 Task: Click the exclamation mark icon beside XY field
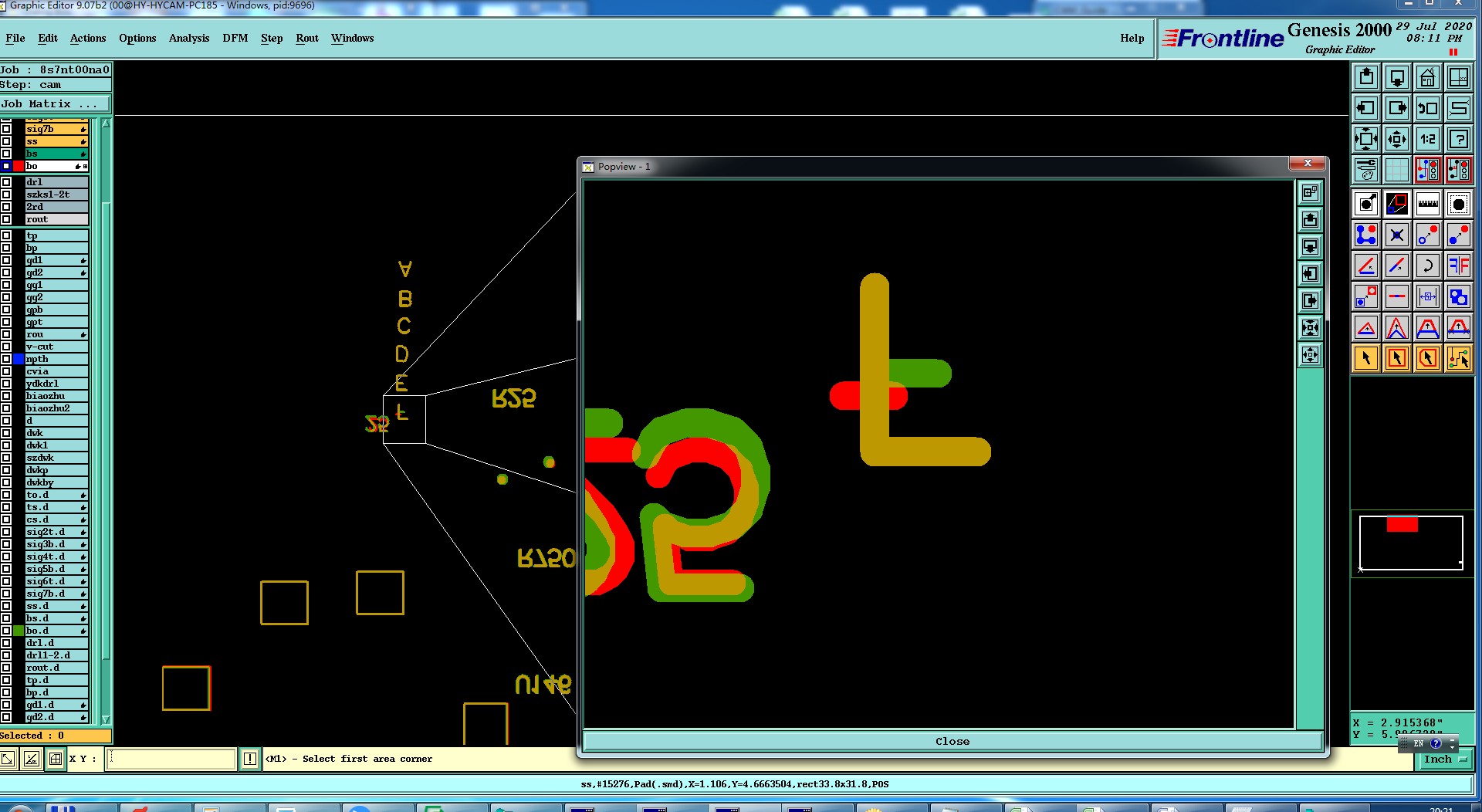point(250,759)
